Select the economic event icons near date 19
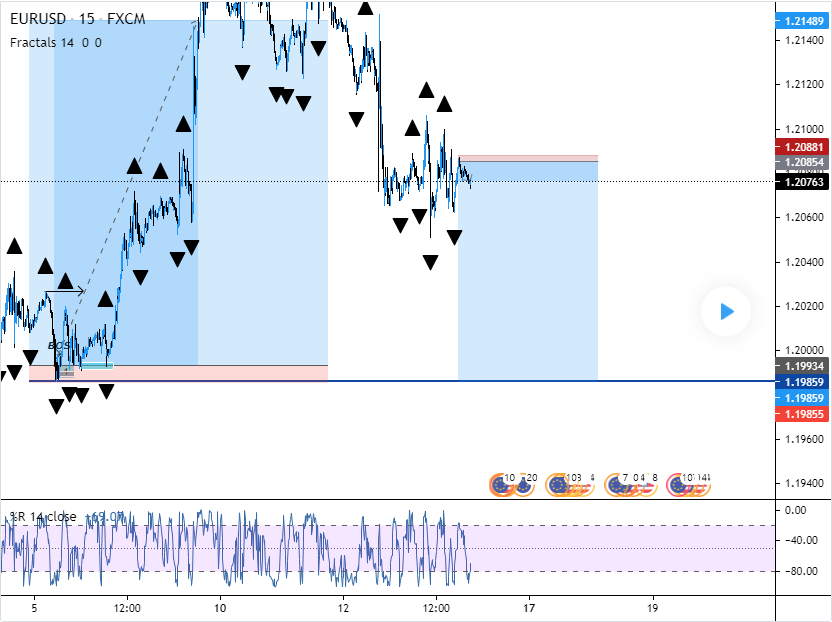This screenshot has height=622, width=832. (x=632, y=485)
